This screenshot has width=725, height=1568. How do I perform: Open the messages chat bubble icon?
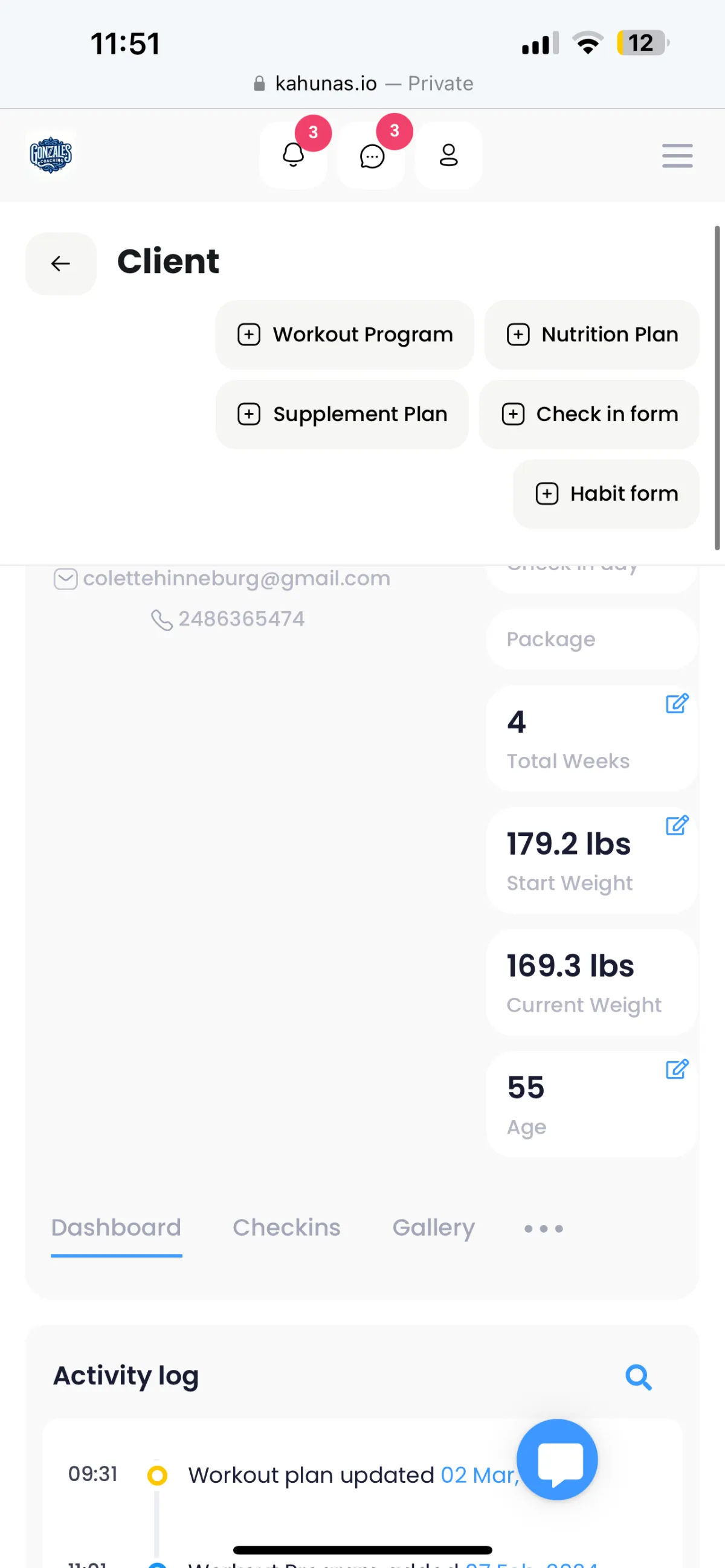coord(372,155)
